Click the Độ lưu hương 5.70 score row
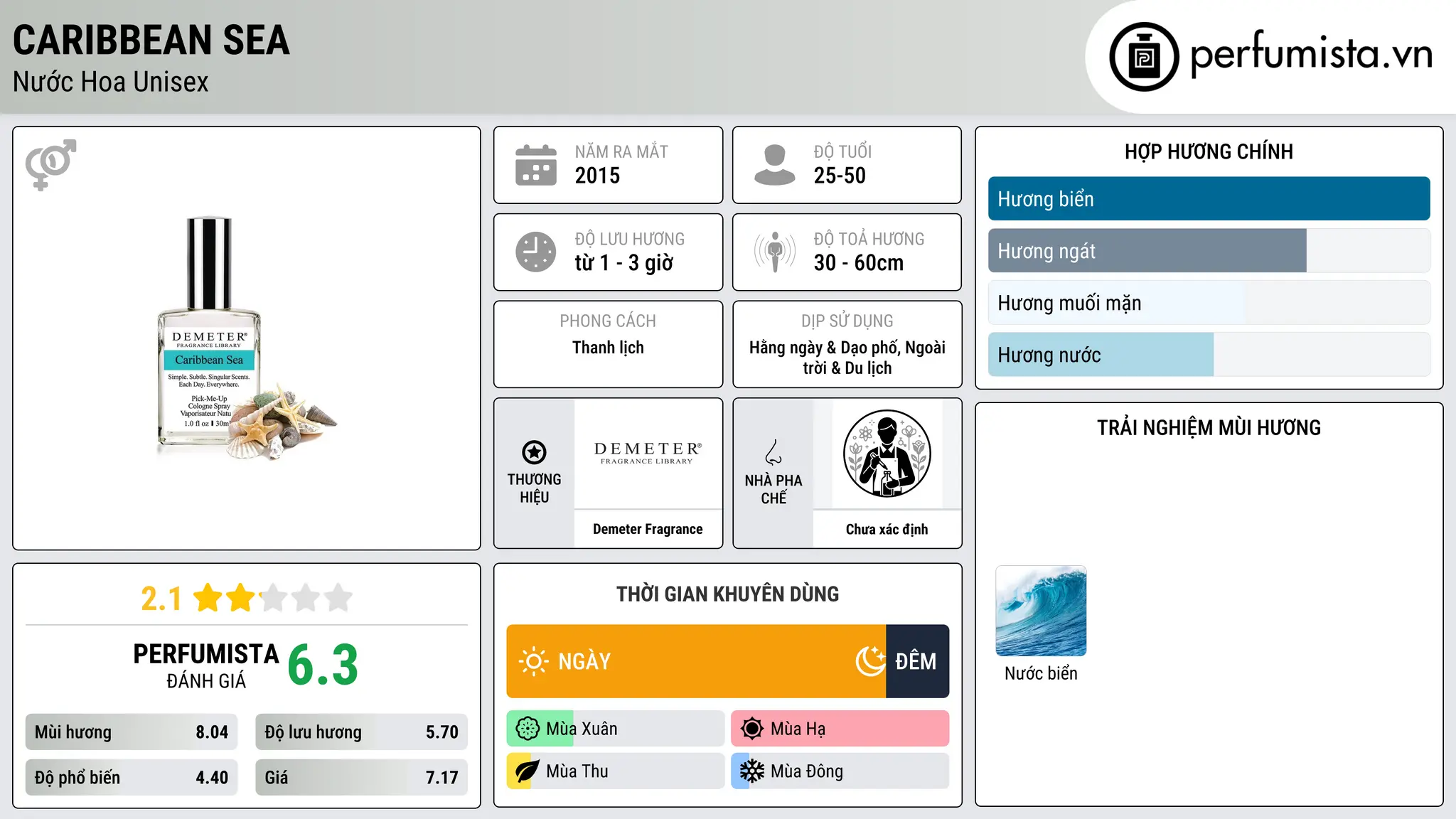Viewport: 1456px width, 819px height. coord(361,732)
